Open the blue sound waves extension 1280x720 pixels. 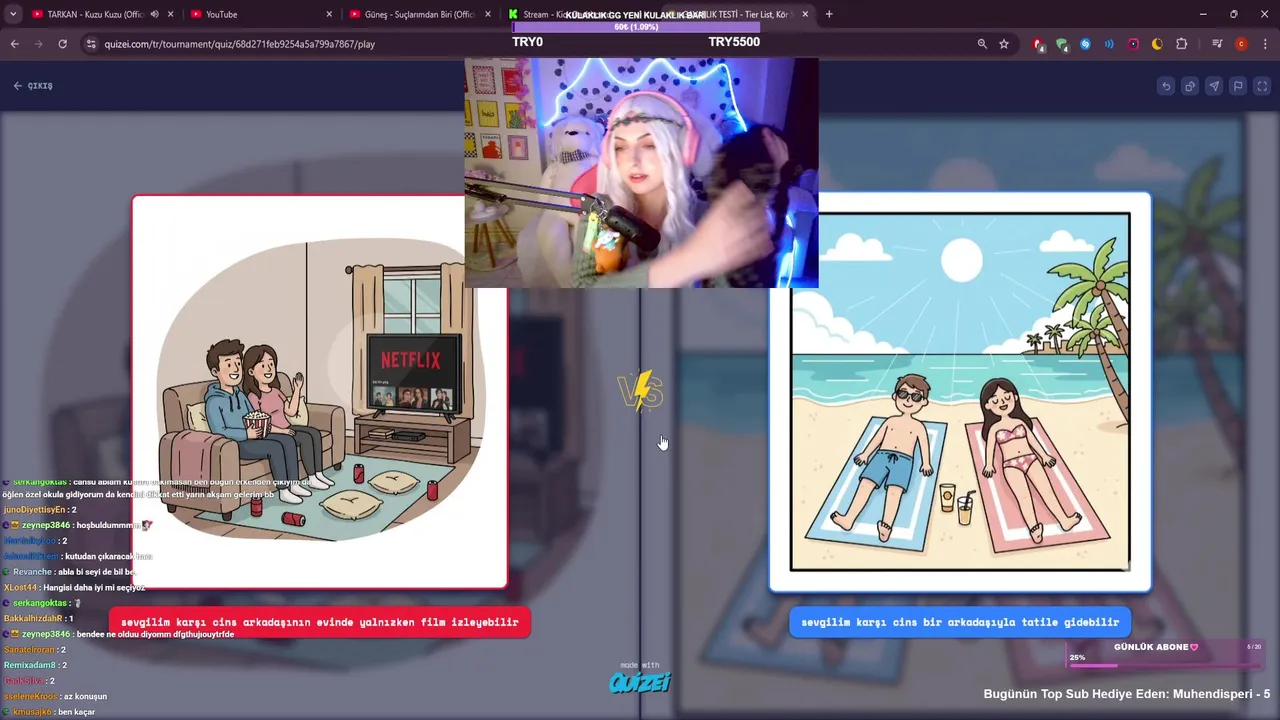tap(1109, 44)
